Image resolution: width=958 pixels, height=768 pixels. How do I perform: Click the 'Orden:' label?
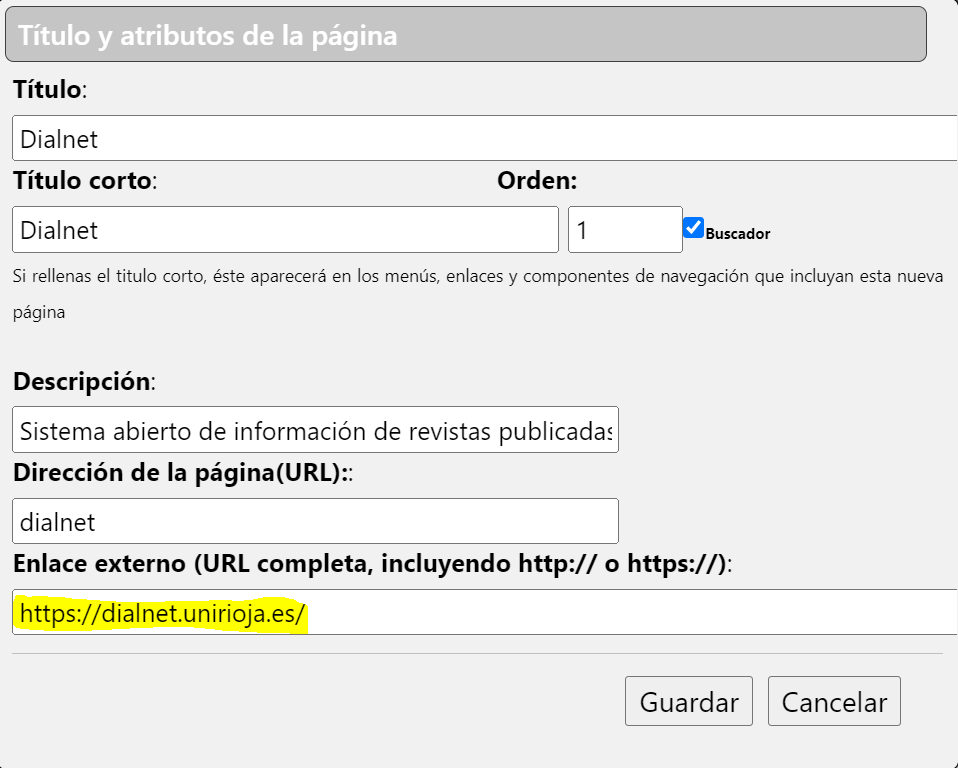tap(537, 181)
